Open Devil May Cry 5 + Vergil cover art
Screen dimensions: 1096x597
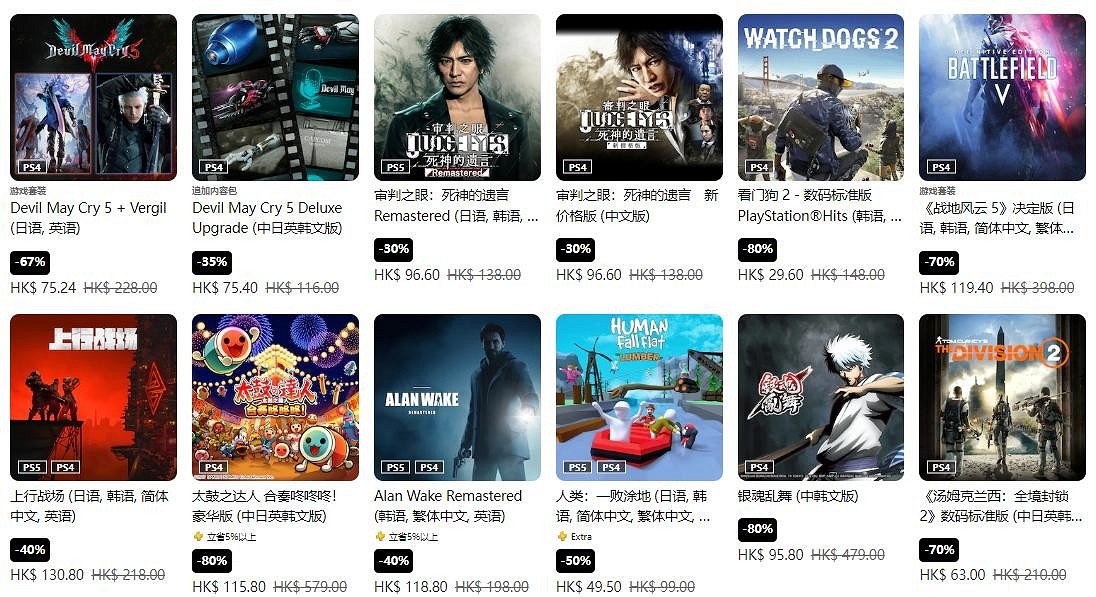point(93,97)
